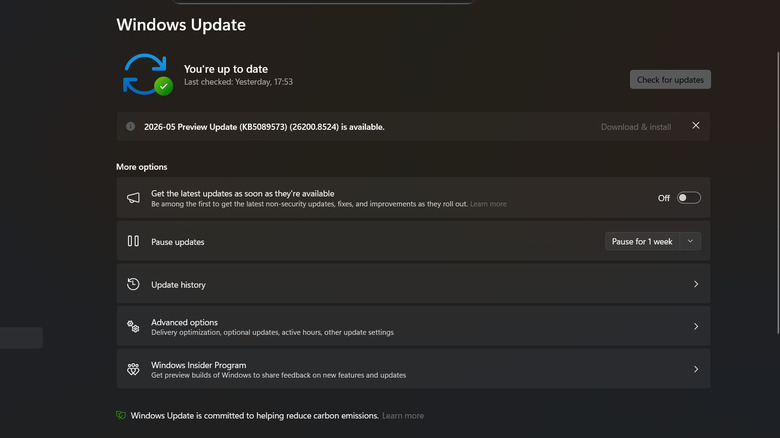Click the Update history clock icon
Viewport: 780px width, 438px height.
[133, 284]
